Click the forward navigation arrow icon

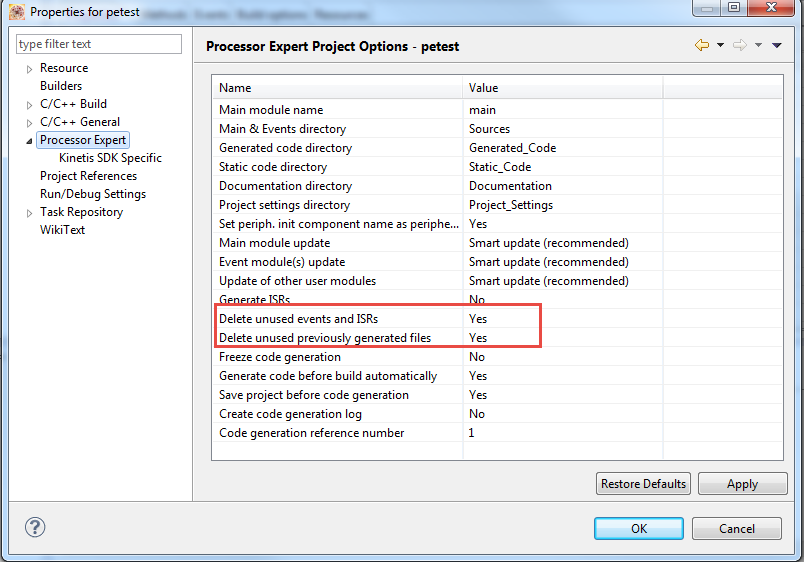[x=739, y=46]
